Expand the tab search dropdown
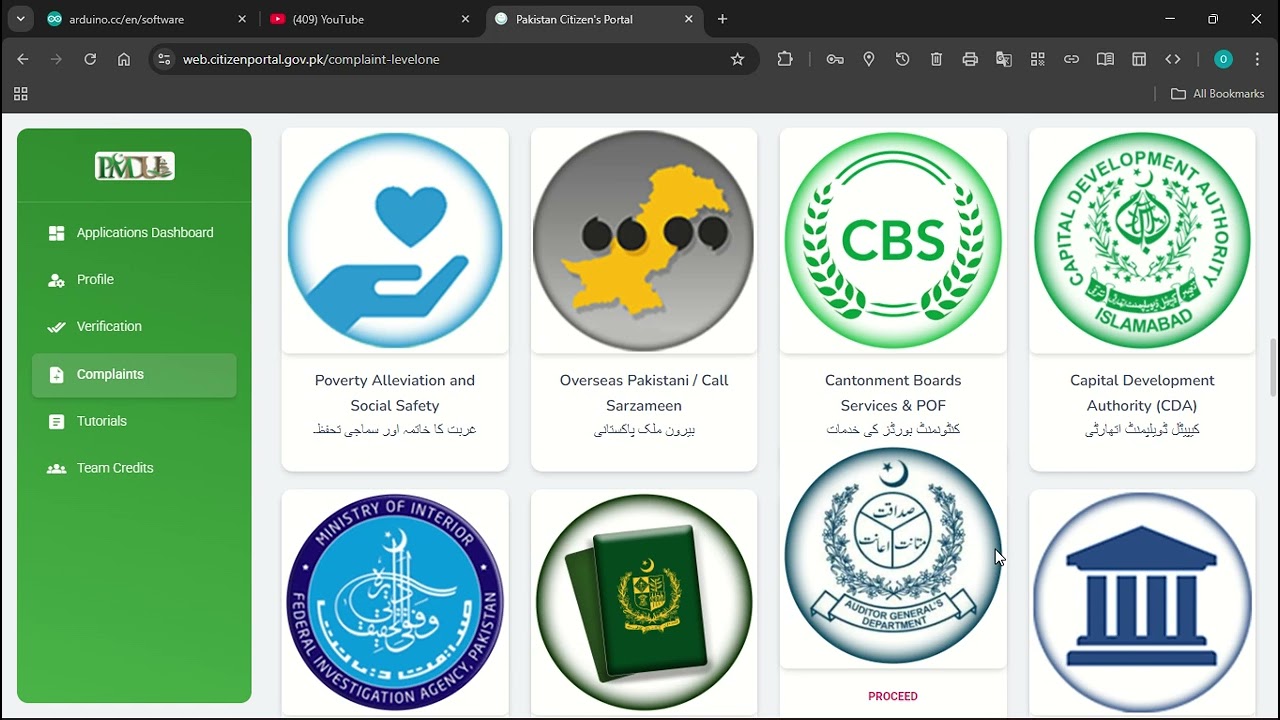Viewport: 1280px width, 720px height. 20,19
